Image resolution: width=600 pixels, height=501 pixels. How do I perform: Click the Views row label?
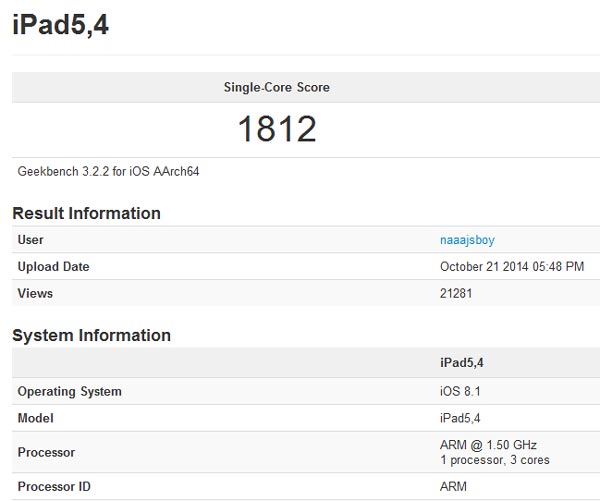(x=36, y=294)
